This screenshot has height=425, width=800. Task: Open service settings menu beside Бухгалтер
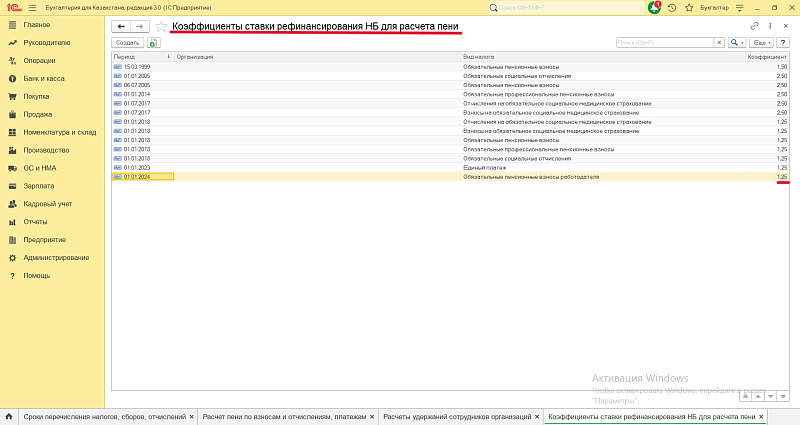pos(739,8)
